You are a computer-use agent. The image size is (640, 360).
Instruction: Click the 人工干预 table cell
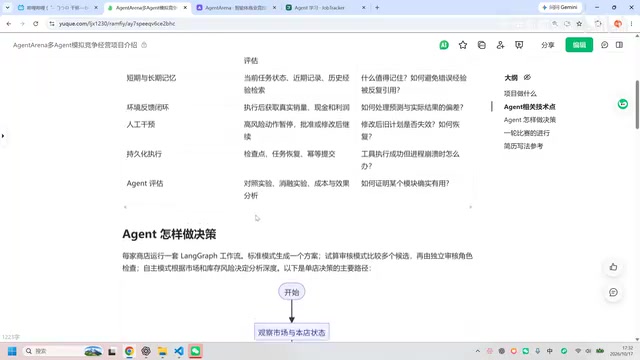pos(140,124)
